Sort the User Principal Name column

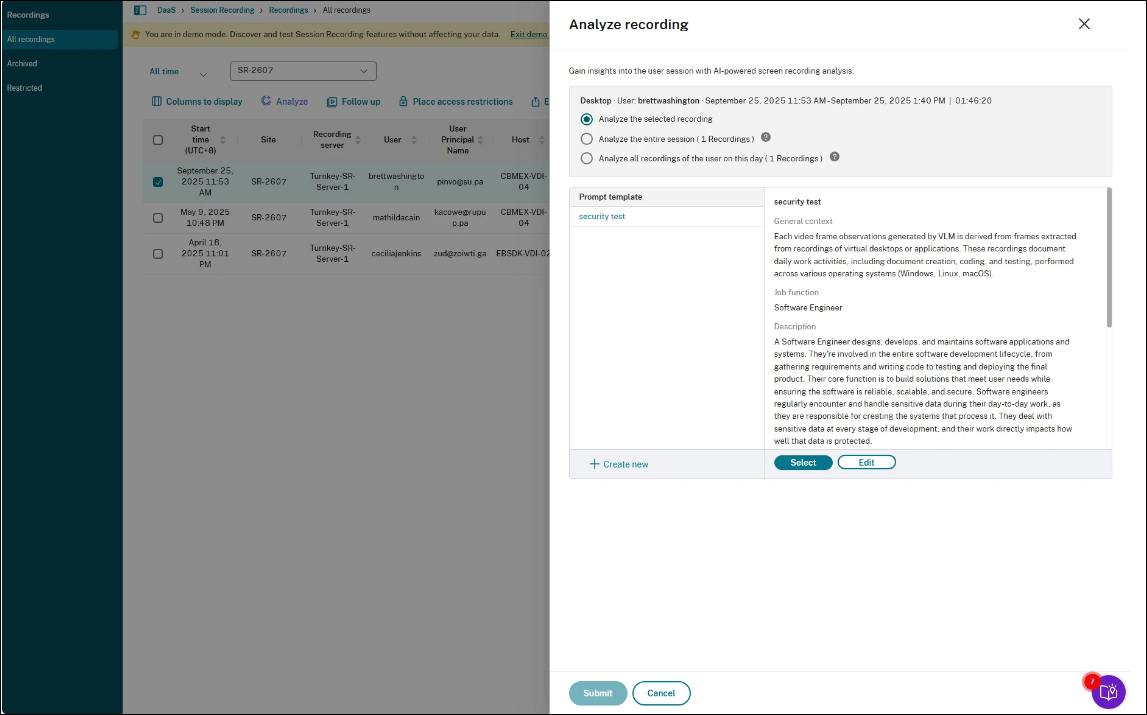tap(480, 140)
